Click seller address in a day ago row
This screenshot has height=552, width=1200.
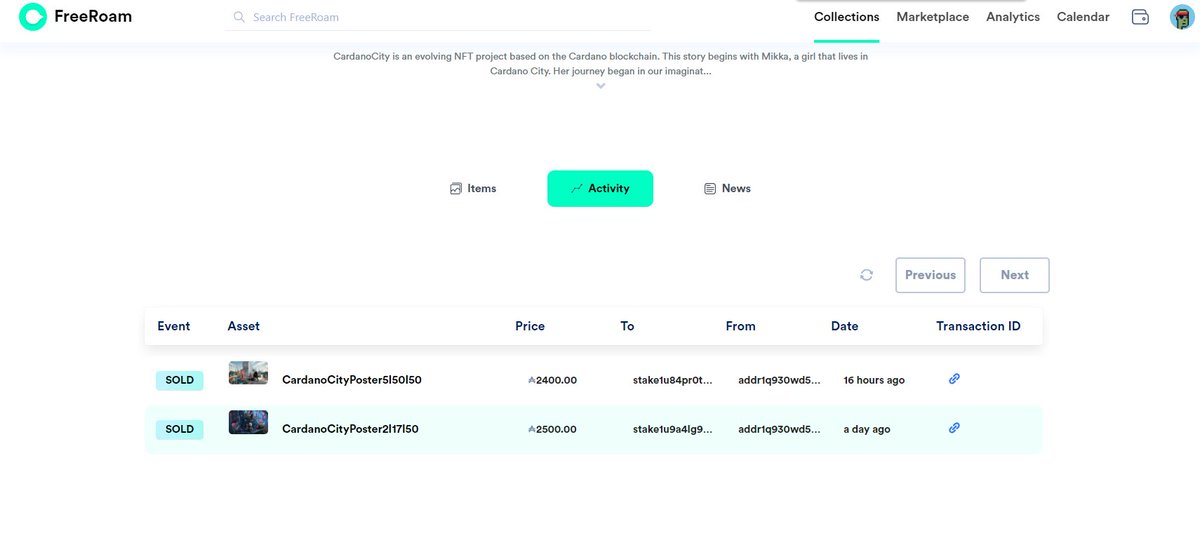tap(779, 429)
